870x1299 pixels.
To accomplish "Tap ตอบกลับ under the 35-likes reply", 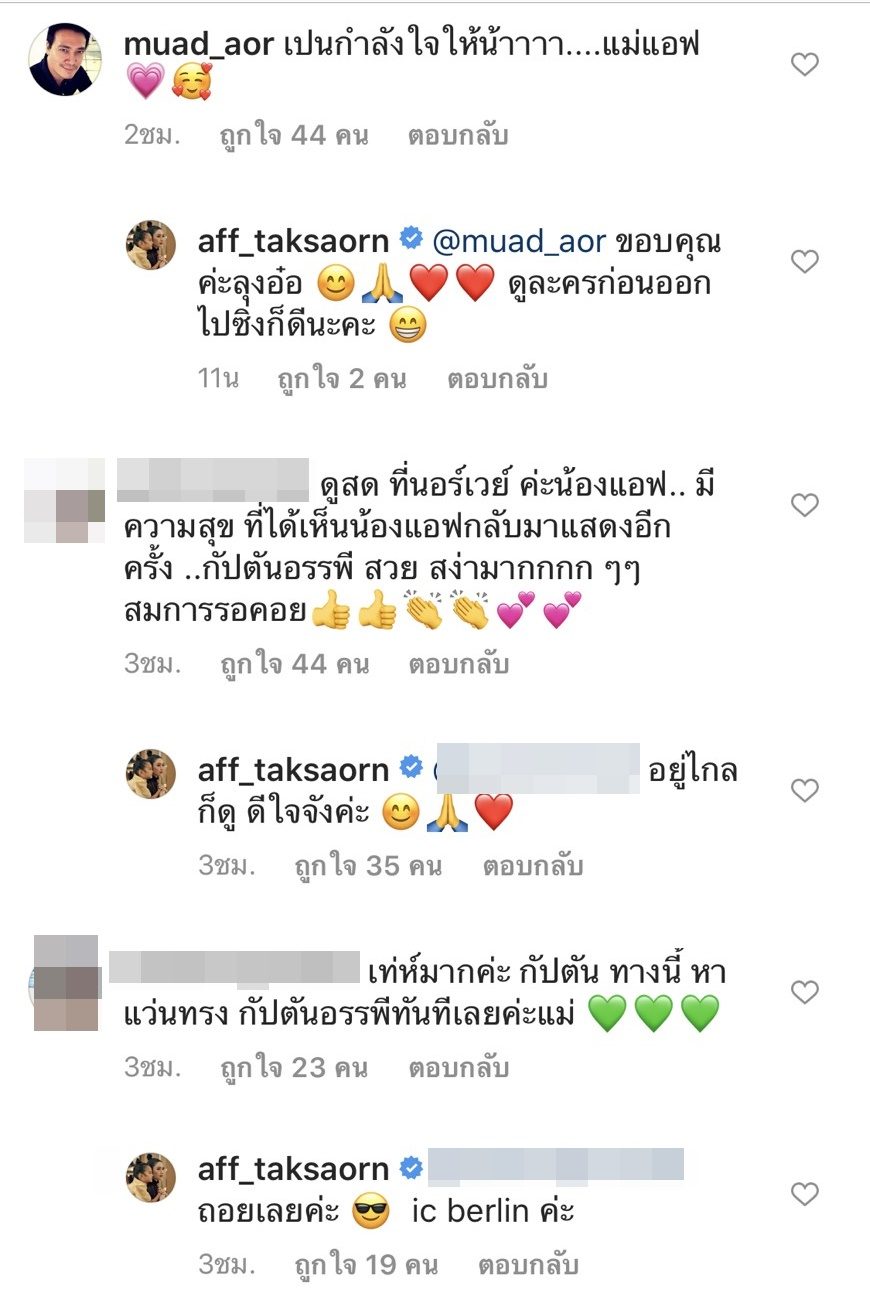I will [533, 866].
